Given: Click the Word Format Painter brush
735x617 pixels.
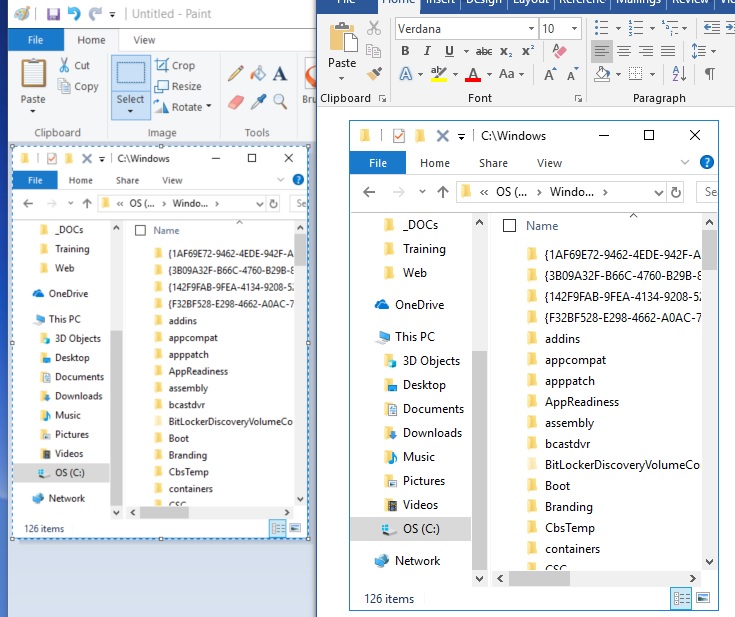Looking at the screenshot, I should point(374,73).
